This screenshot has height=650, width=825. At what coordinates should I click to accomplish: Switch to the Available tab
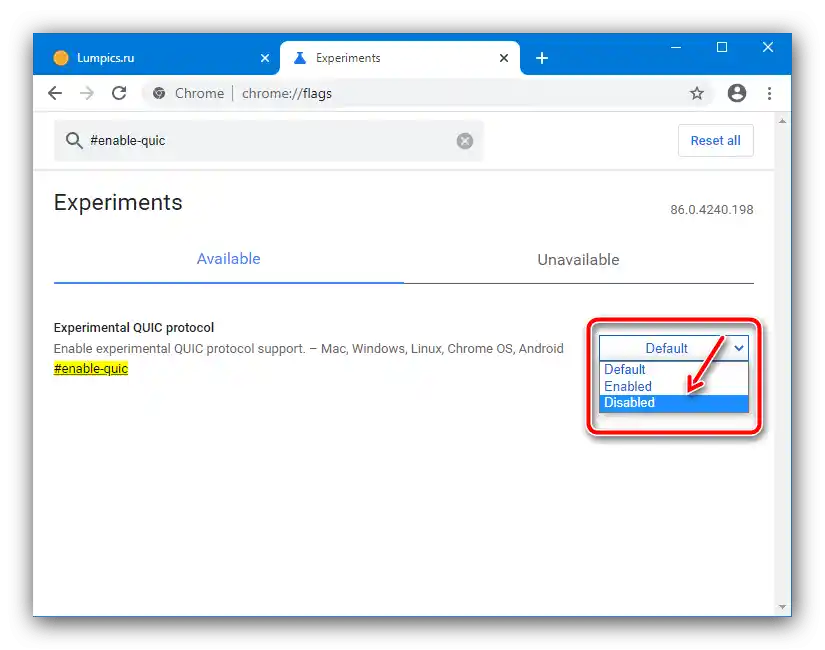(x=228, y=259)
